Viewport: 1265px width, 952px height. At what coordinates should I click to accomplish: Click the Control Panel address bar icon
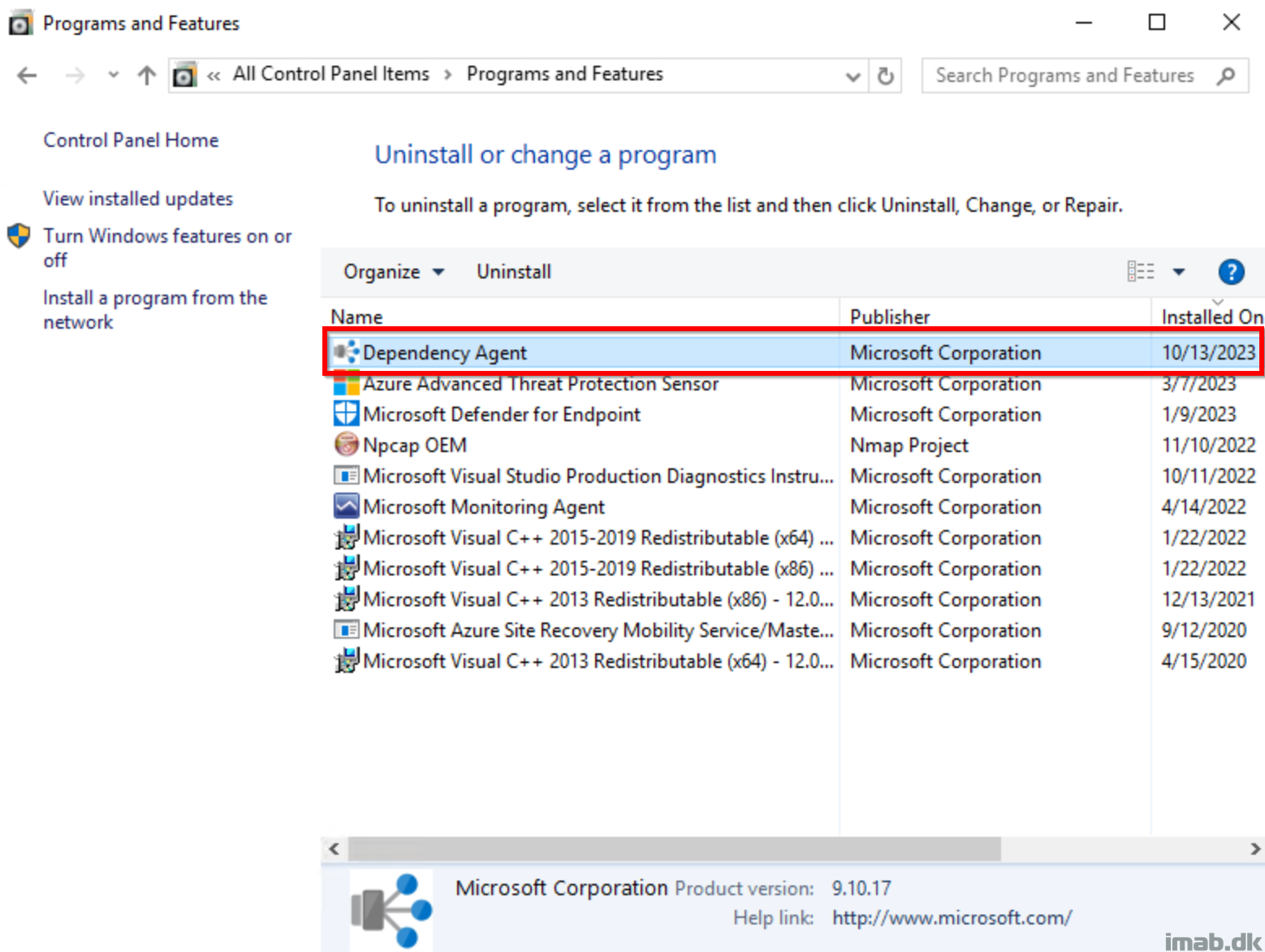tap(185, 75)
